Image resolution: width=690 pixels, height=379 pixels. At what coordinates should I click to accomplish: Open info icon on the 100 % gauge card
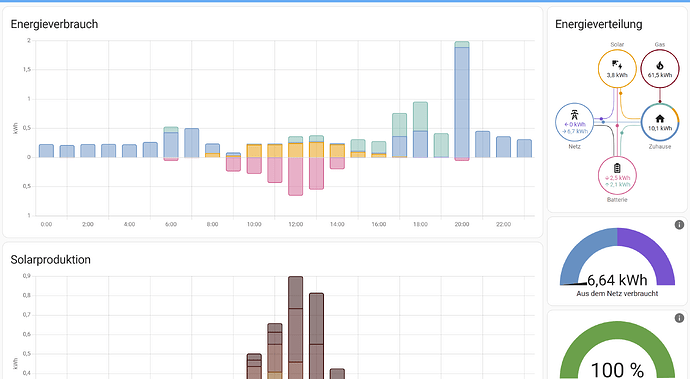679,318
